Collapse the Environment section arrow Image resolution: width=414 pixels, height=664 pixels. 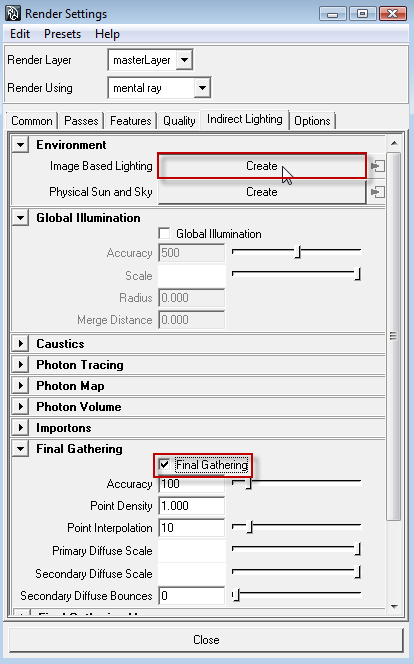pyautogui.click(x=20, y=144)
